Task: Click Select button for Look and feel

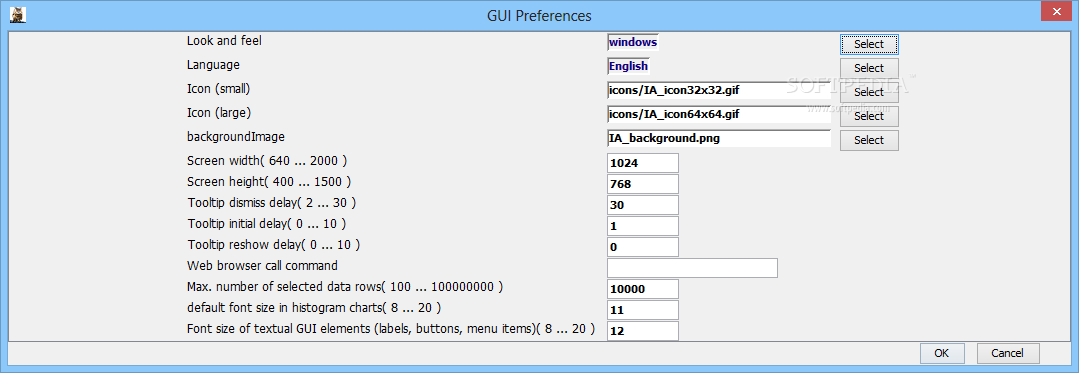Action: pyautogui.click(x=869, y=44)
